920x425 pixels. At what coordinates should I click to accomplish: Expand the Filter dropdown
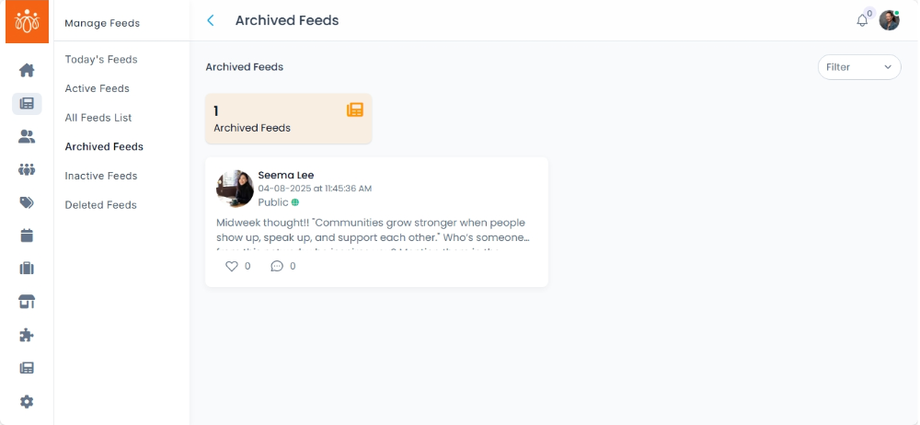[859, 67]
